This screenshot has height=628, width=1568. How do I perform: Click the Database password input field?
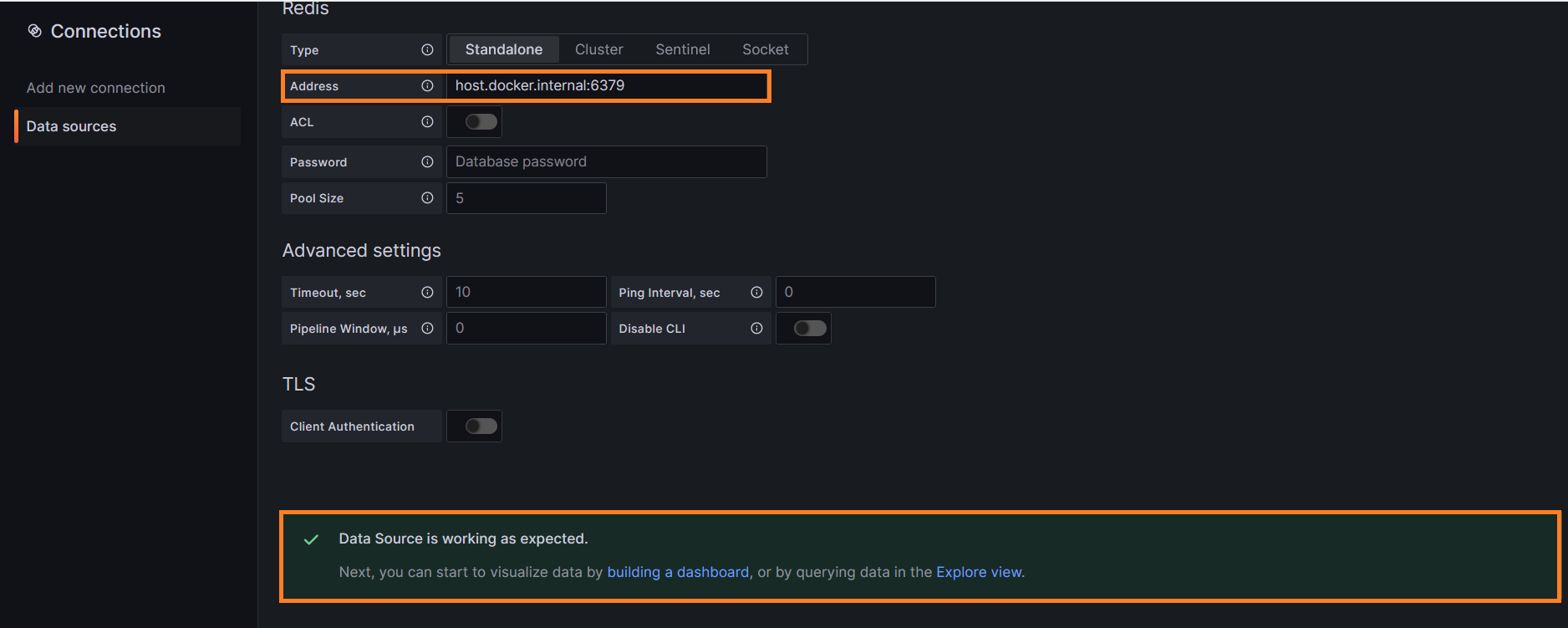click(x=606, y=162)
